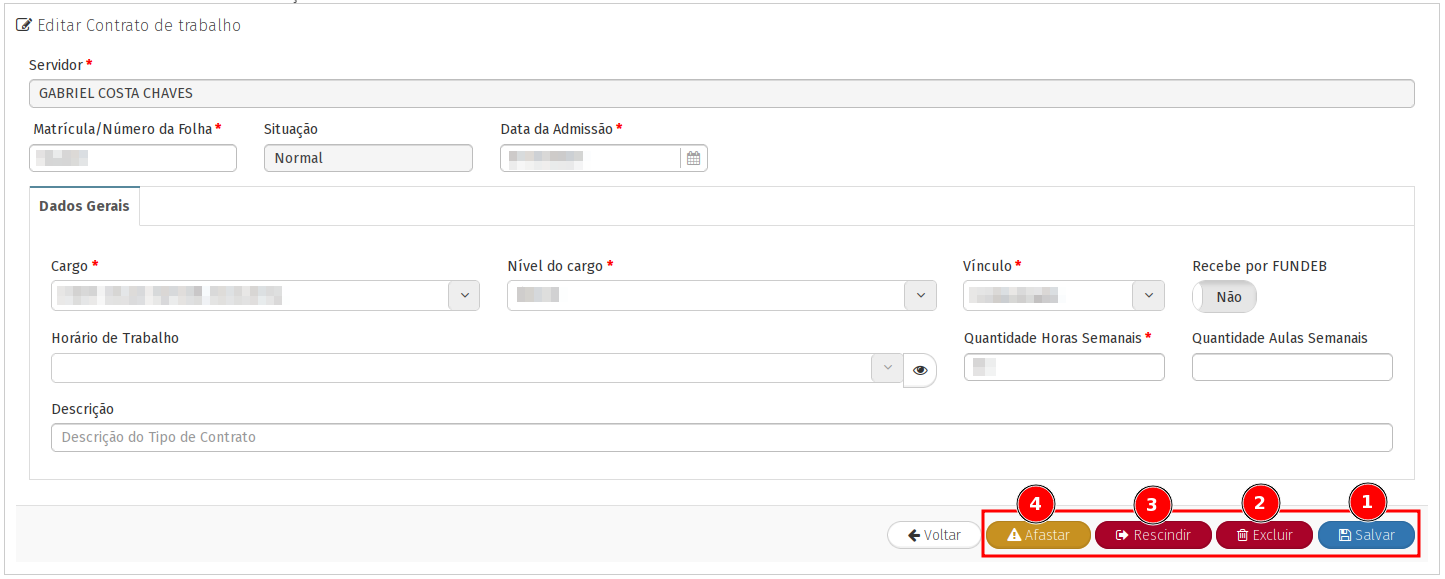Click the Matrícula/Número da Folha field
Image resolution: width=1445 pixels, height=579 pixels.
pyautogui.click(x=134, y=158)
